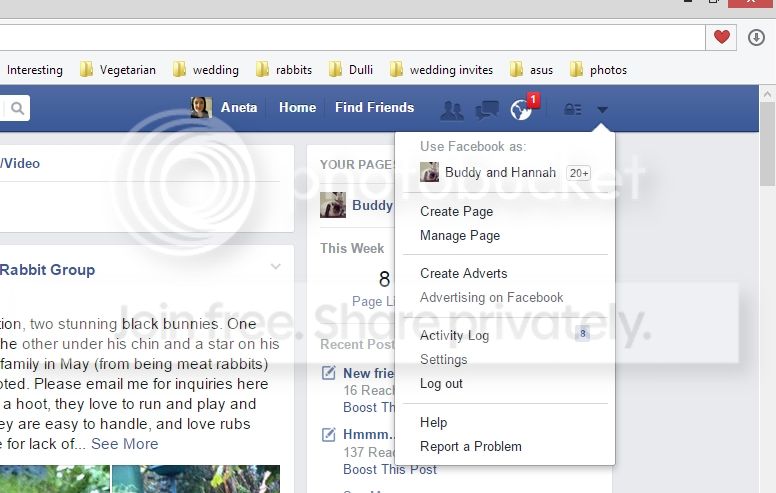This screenshot has width=776, height=493.
Task: Open the Vegetarian bookmarks folder
Action: [x=117, y=70]
